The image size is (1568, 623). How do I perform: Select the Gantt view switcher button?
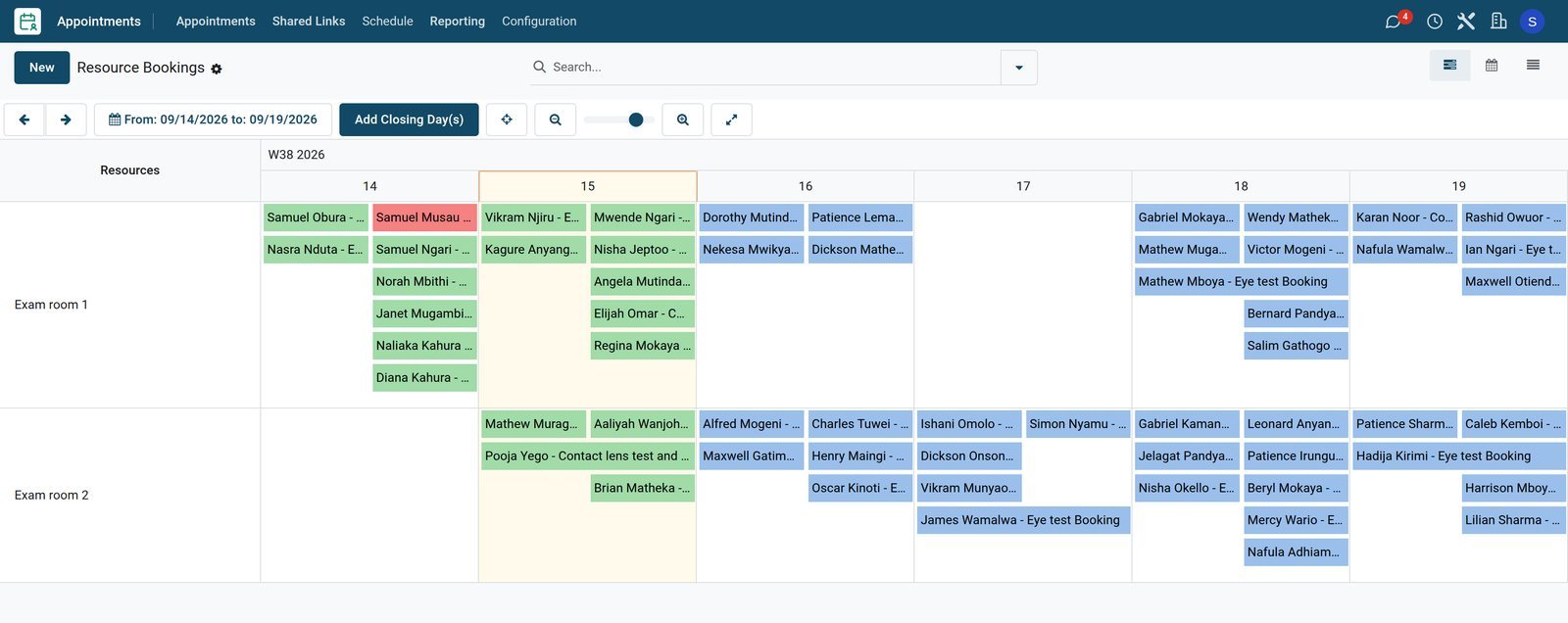pos(1450,66)
